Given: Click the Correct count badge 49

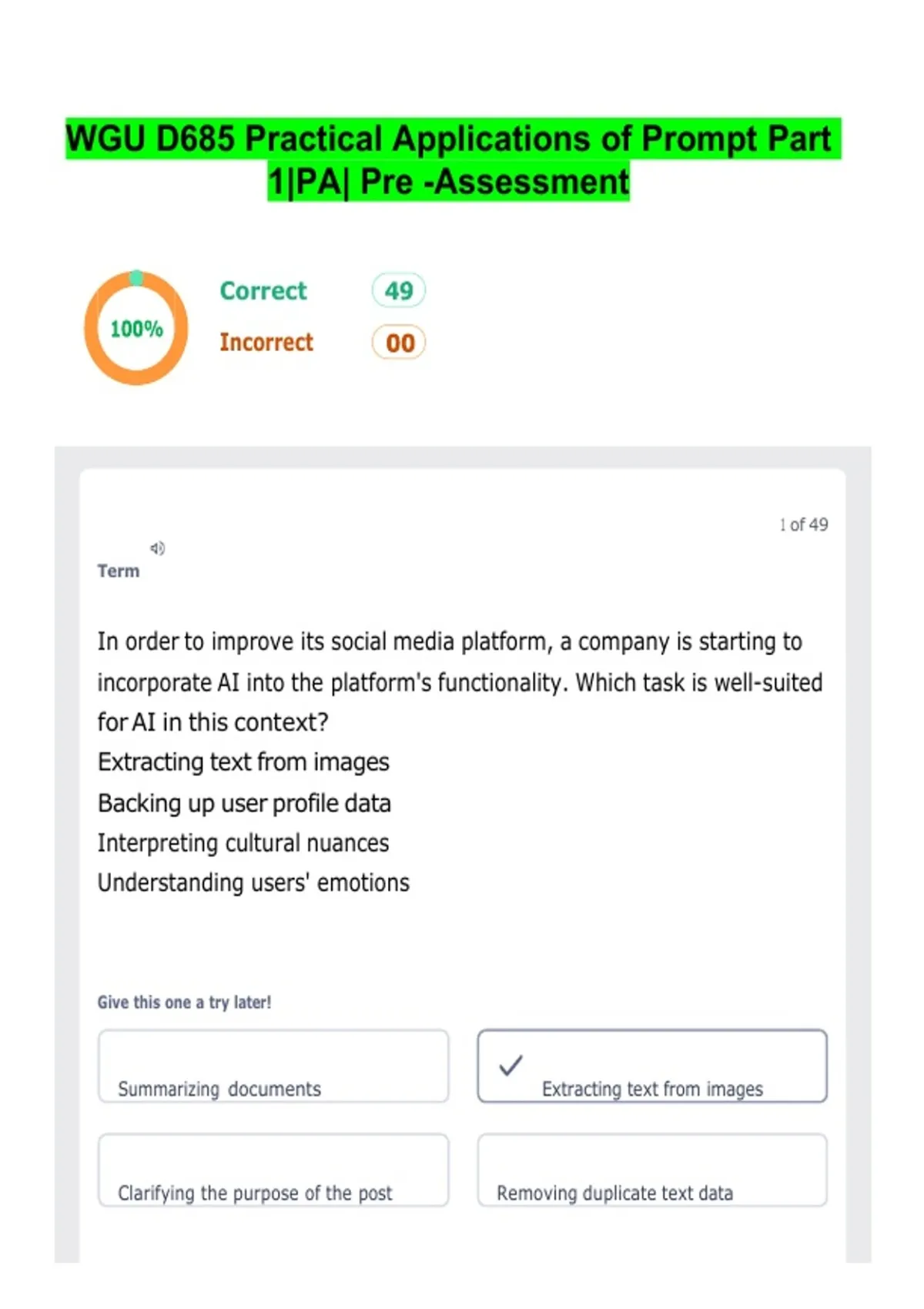Looking at the screenshot, I should pyautogui.click(x=399, y=290).
